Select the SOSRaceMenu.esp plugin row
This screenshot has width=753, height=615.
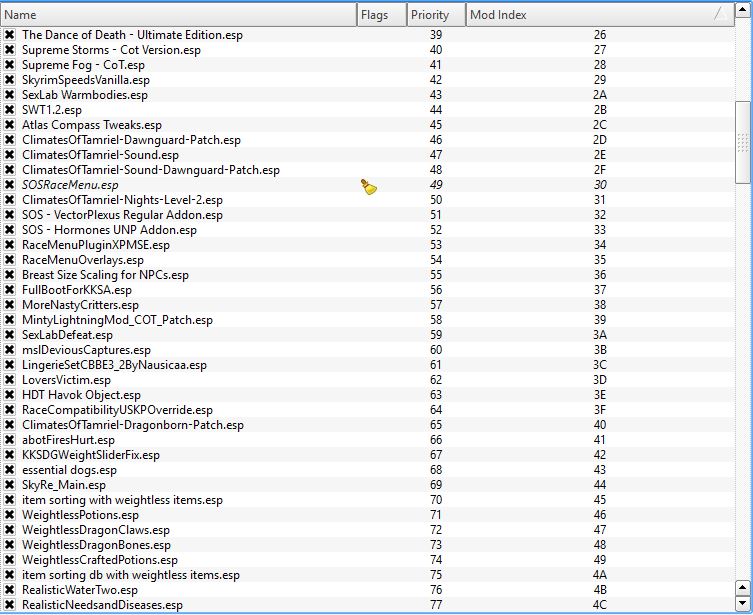point(70,185)
